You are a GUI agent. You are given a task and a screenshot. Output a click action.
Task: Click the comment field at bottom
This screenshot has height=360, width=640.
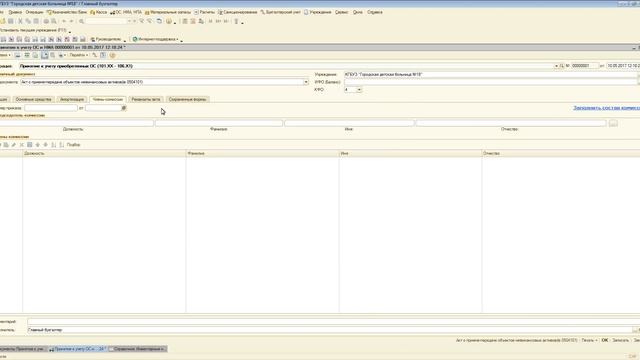[x=333, y=322]
